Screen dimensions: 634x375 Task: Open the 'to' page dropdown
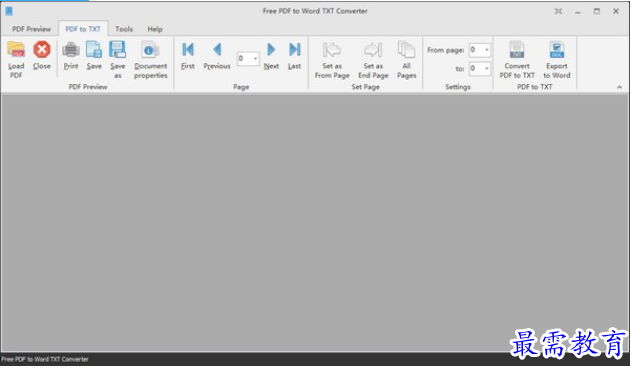point(486,68)
